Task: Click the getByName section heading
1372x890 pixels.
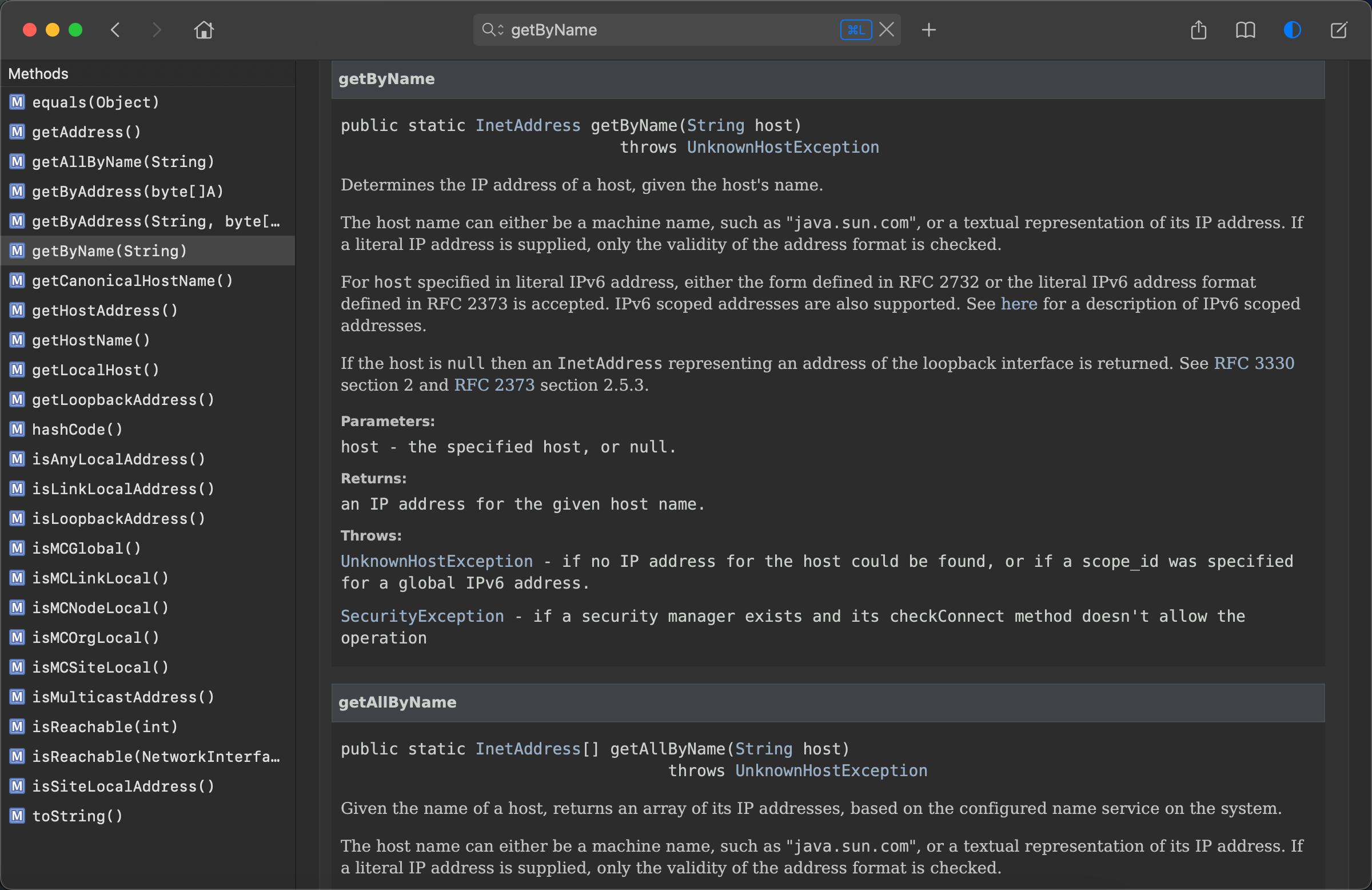Action: click(386, 79)
